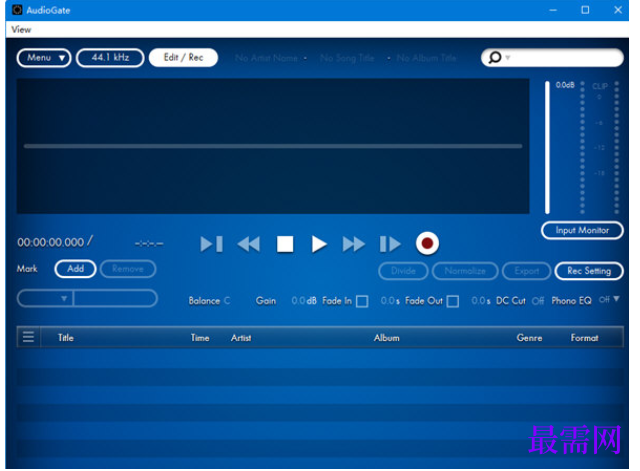Open the 44.1 kHz sample rate selector

click(110, 58)
